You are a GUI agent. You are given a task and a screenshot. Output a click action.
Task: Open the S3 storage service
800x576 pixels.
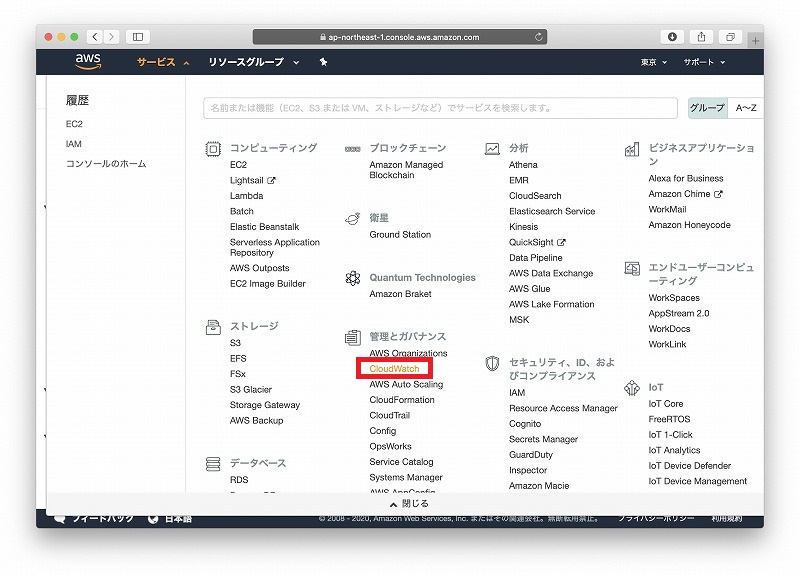[x=235, y=343]
